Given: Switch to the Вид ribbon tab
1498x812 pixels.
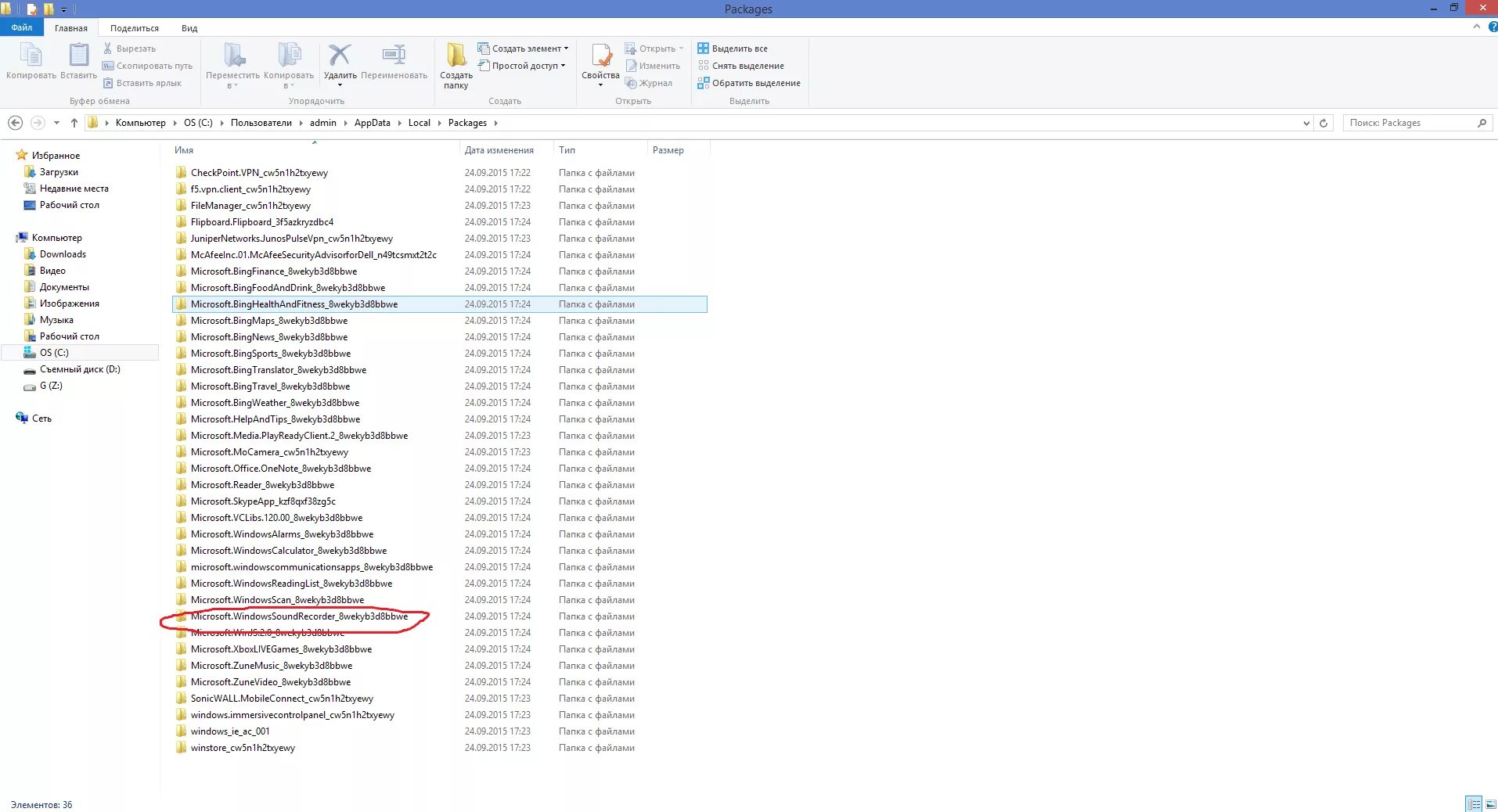Looking at the screenshot, I should pos(189,28).
